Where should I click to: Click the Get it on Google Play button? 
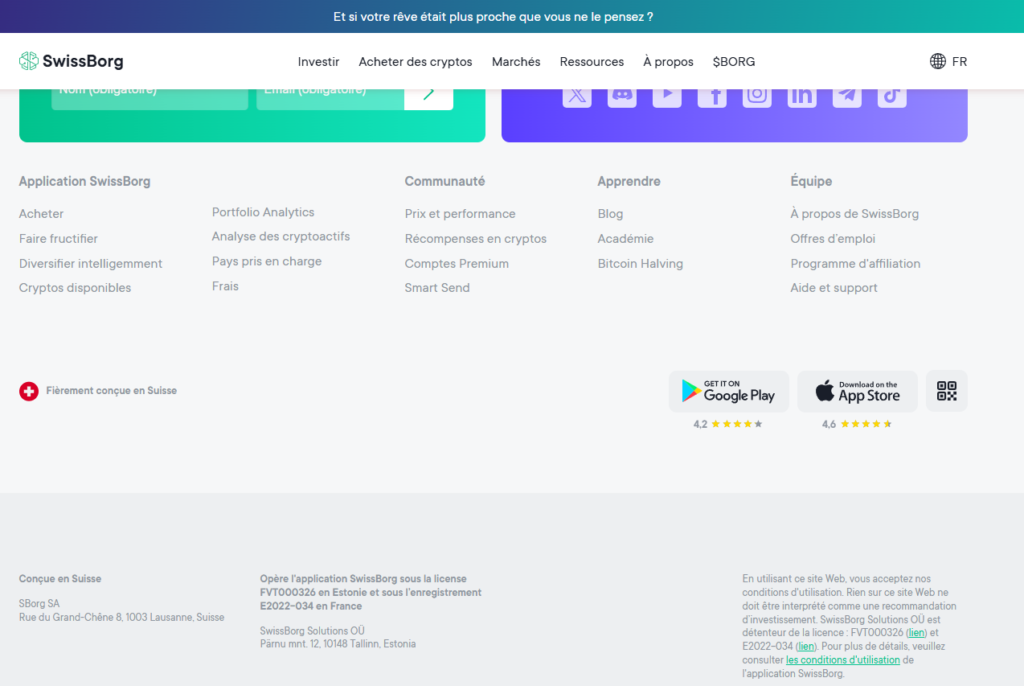(x=729, y=391)
